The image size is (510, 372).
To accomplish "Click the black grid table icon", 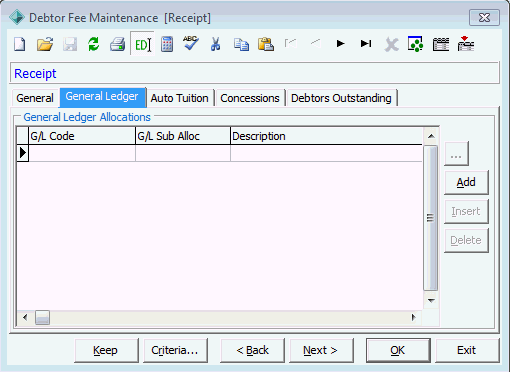I will tap(441, 44).
